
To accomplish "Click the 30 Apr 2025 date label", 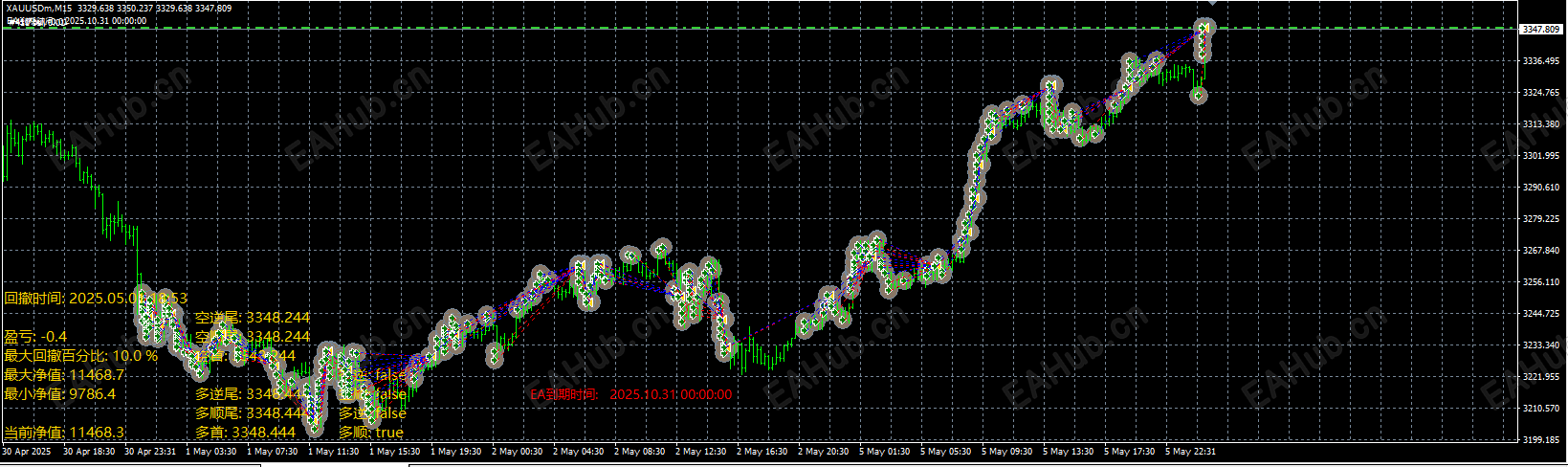I will (27, 452).
